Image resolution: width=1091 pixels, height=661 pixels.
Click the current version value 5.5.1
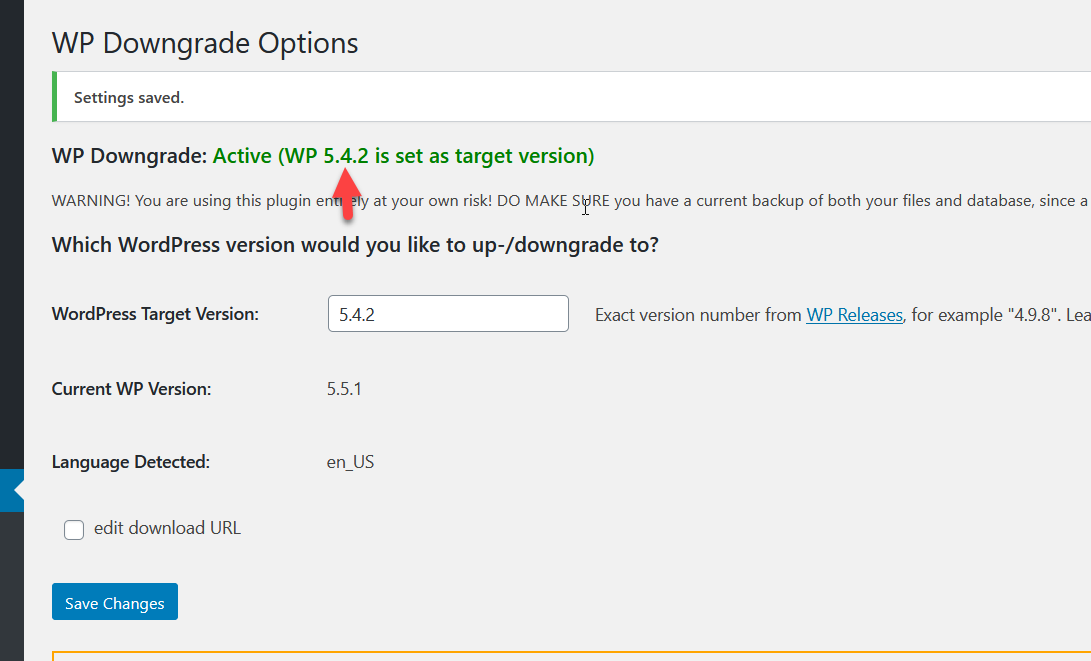344,389
